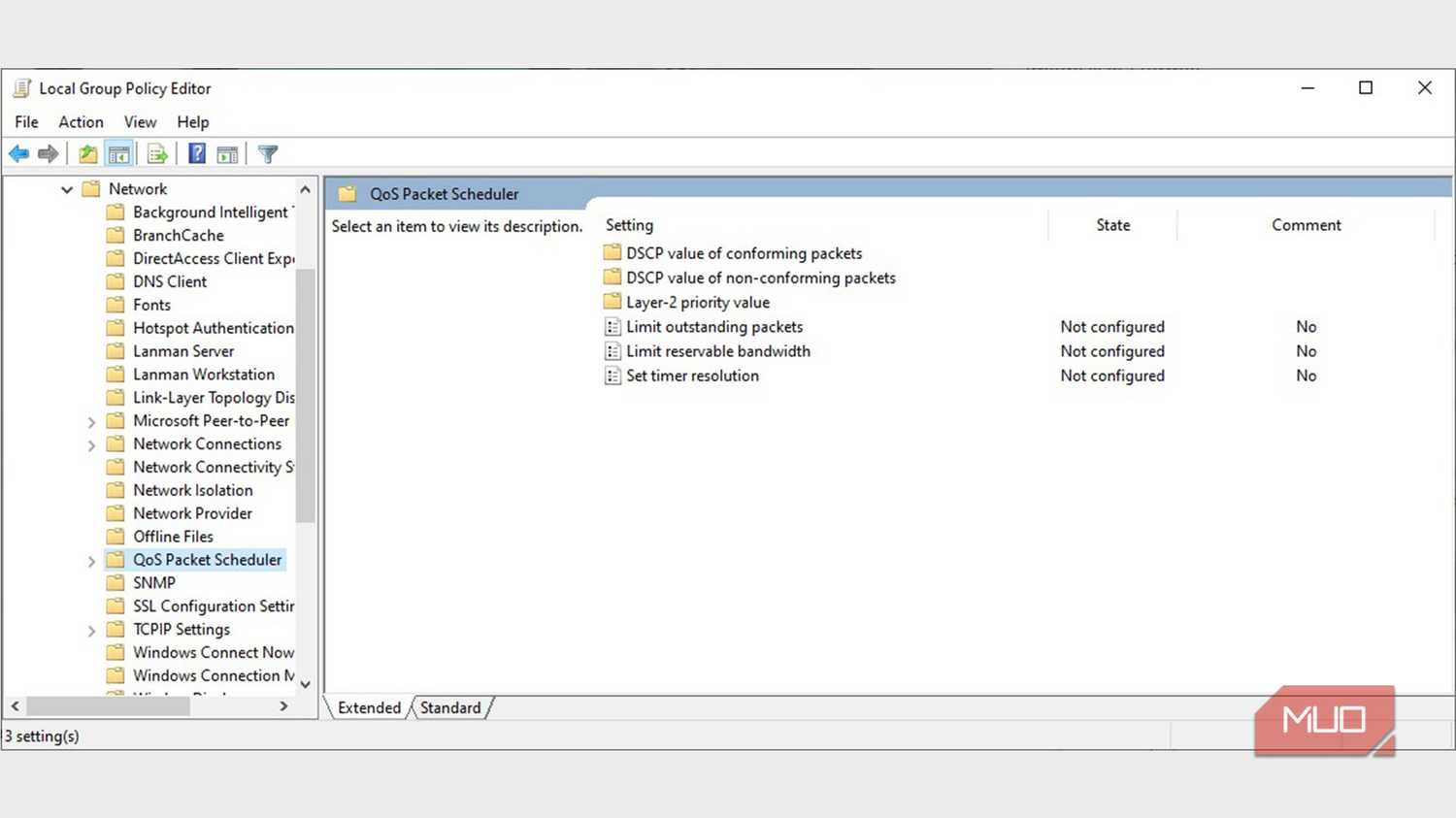Select the Network Provider tree folder
The height and width of the screenshot is (818, 1456).
point(180,514)
